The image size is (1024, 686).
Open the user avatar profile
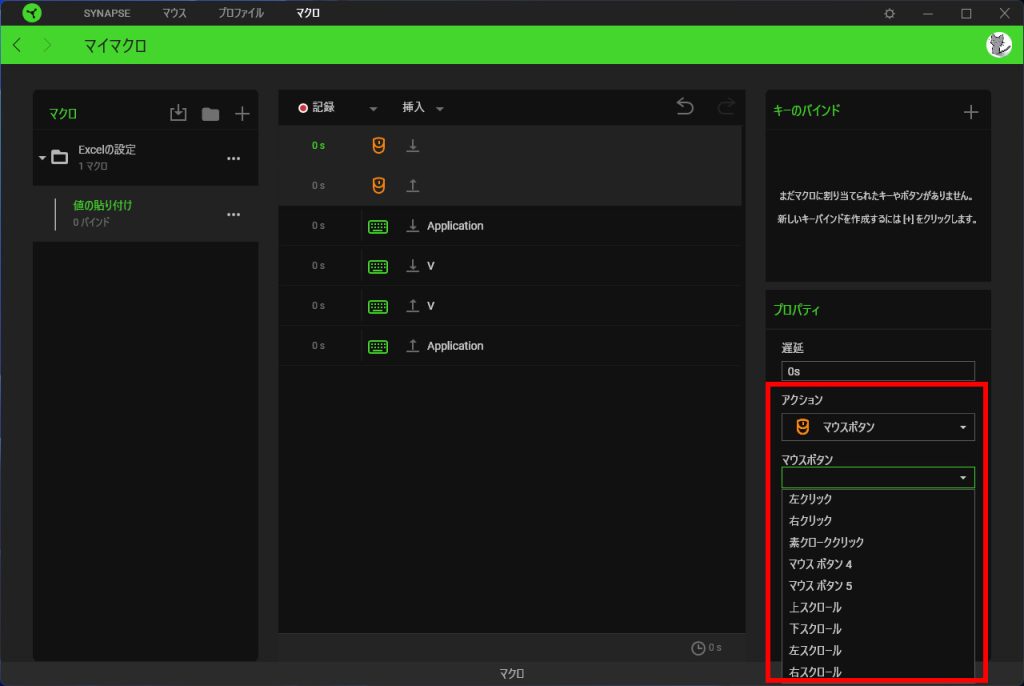click(999, 45)
